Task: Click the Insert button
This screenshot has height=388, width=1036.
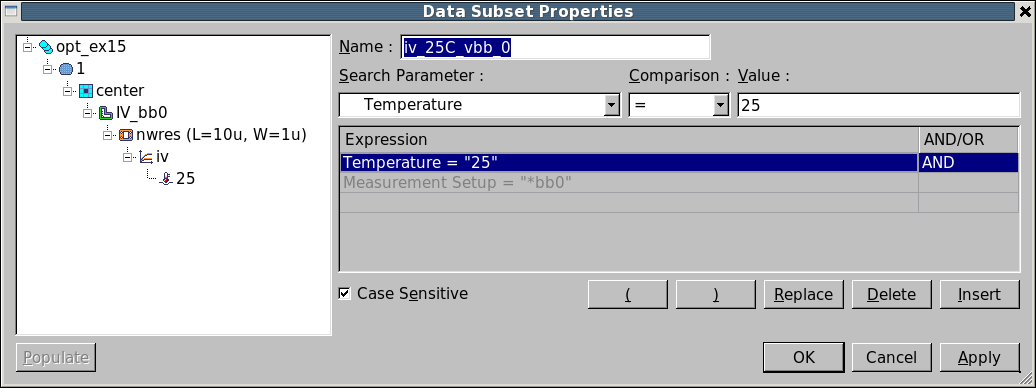Action: click(979, 294)
